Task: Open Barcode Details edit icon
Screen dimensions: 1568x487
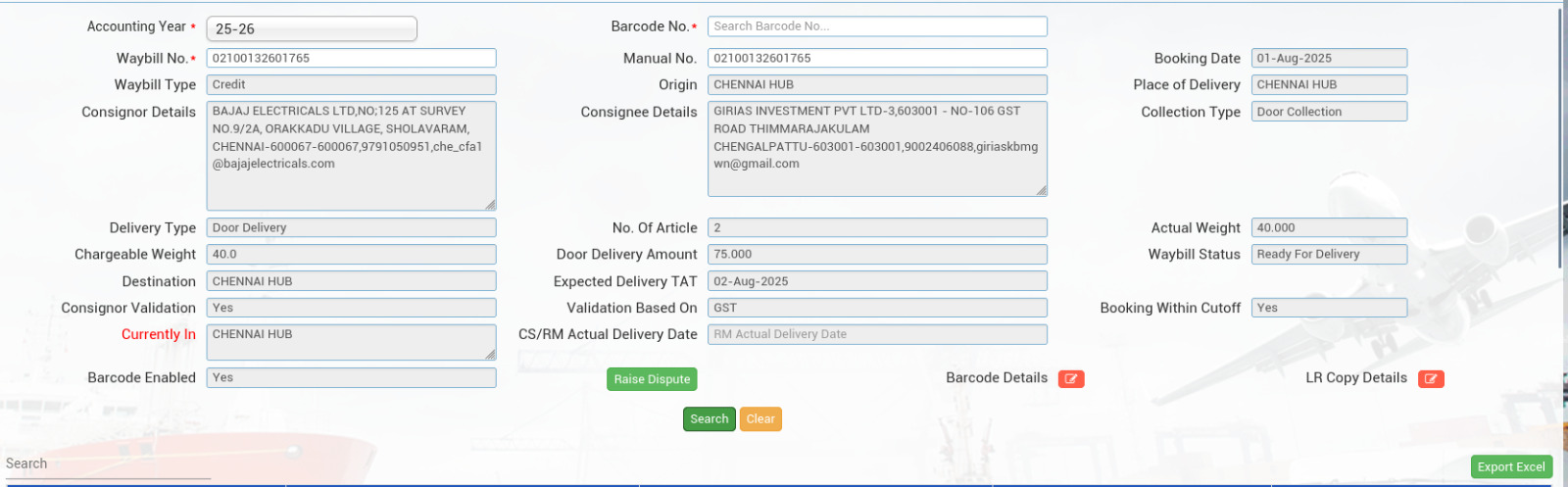Action: 1070,379
